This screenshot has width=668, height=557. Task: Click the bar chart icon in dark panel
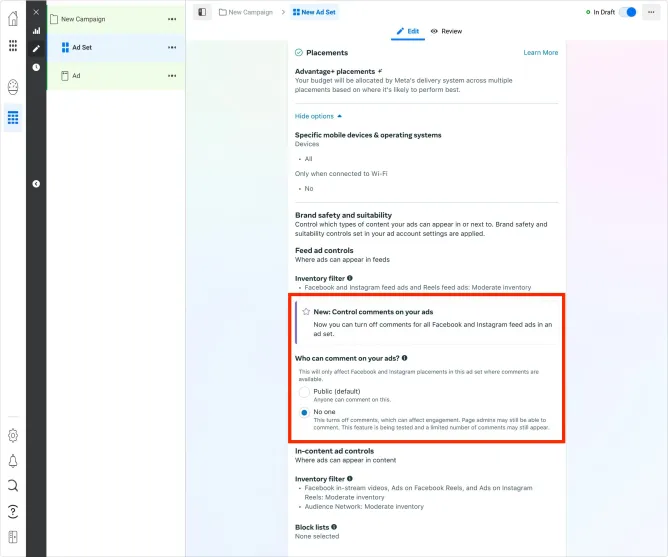36,31
